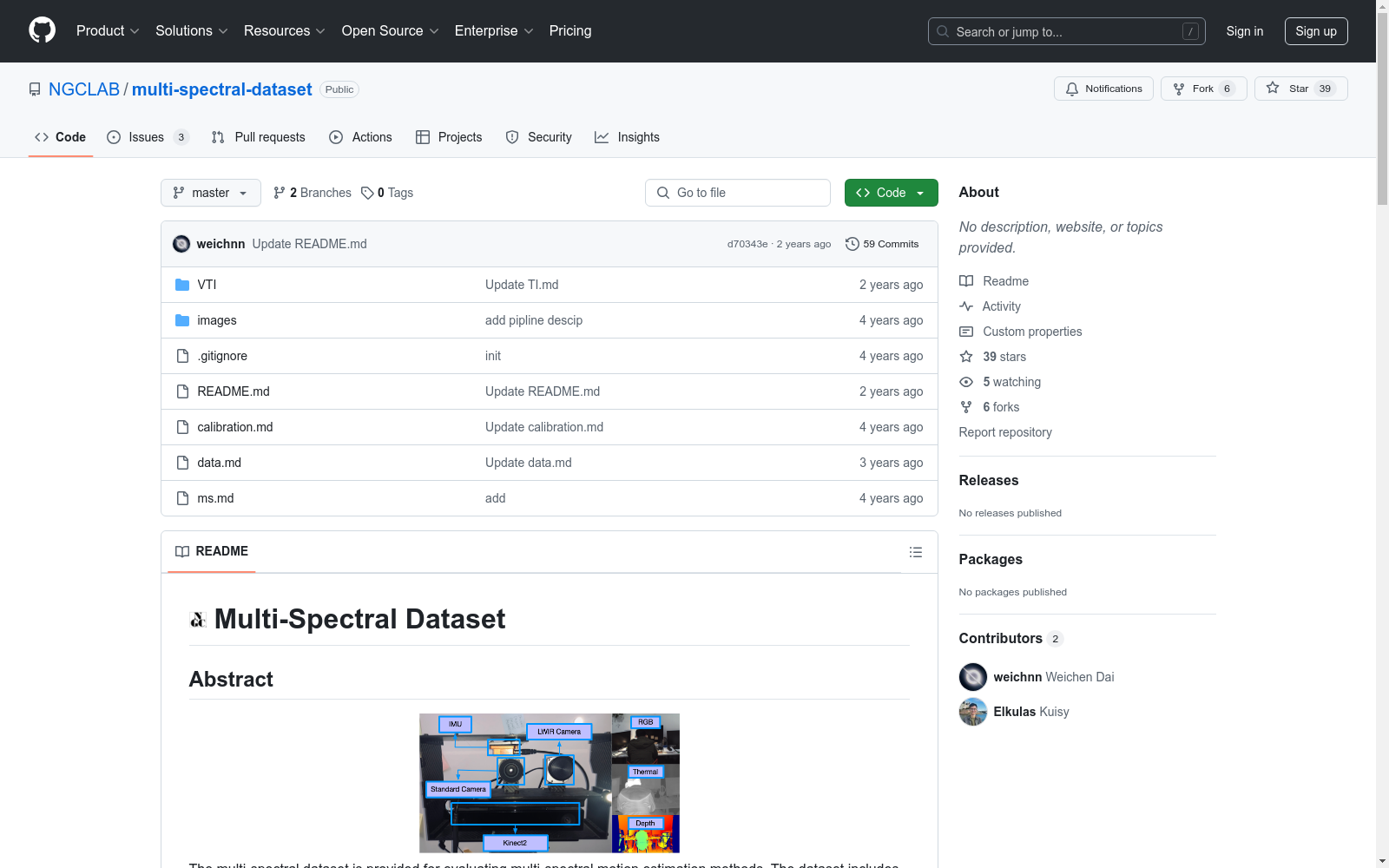The height and width of the screenshot is (868, 1389).
Task: Click the calibration.md file icon
Action: [182, 427]
